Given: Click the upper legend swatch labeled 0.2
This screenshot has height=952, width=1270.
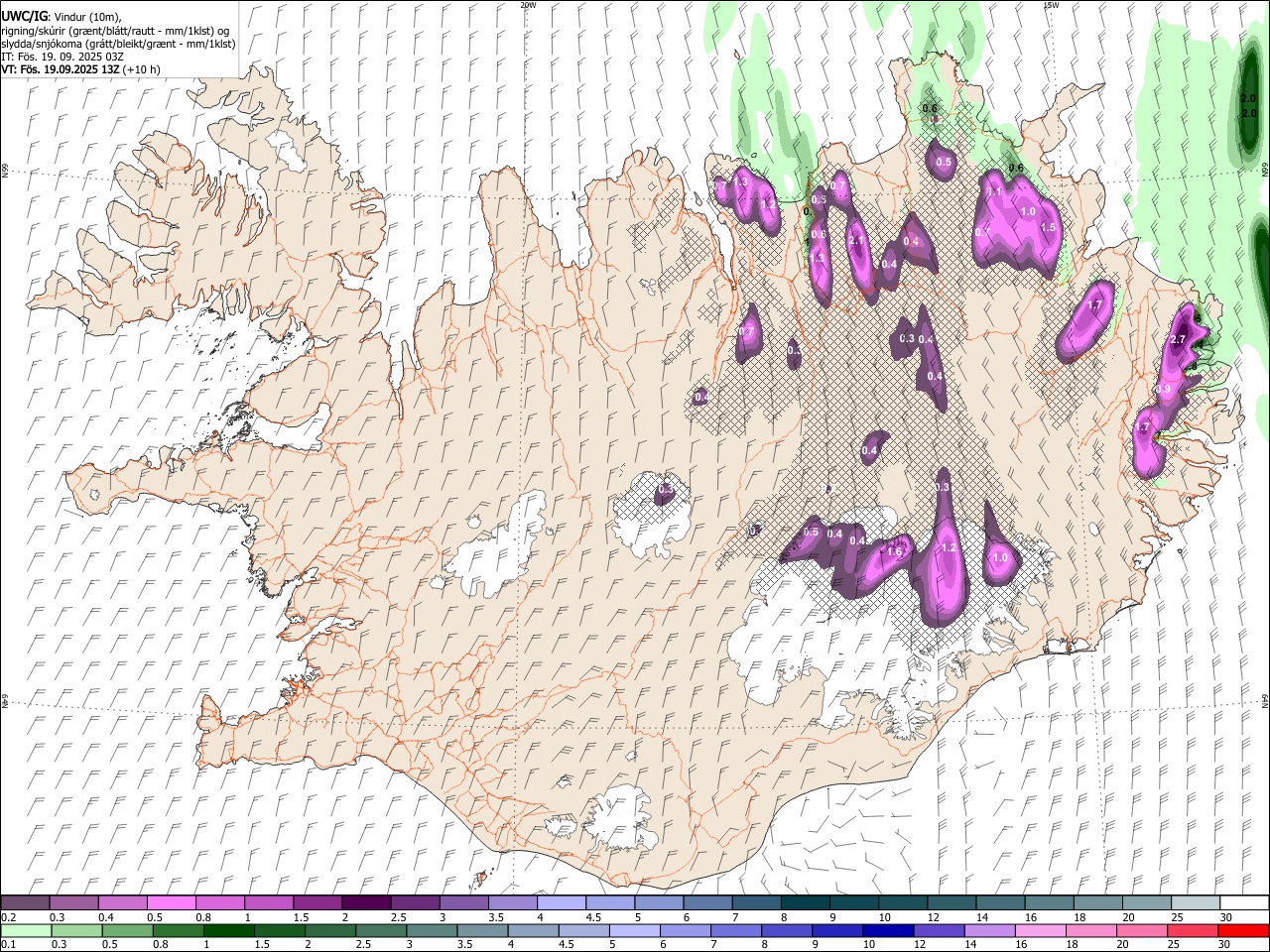Looking at the screenshot, I should tap(26, 902).
